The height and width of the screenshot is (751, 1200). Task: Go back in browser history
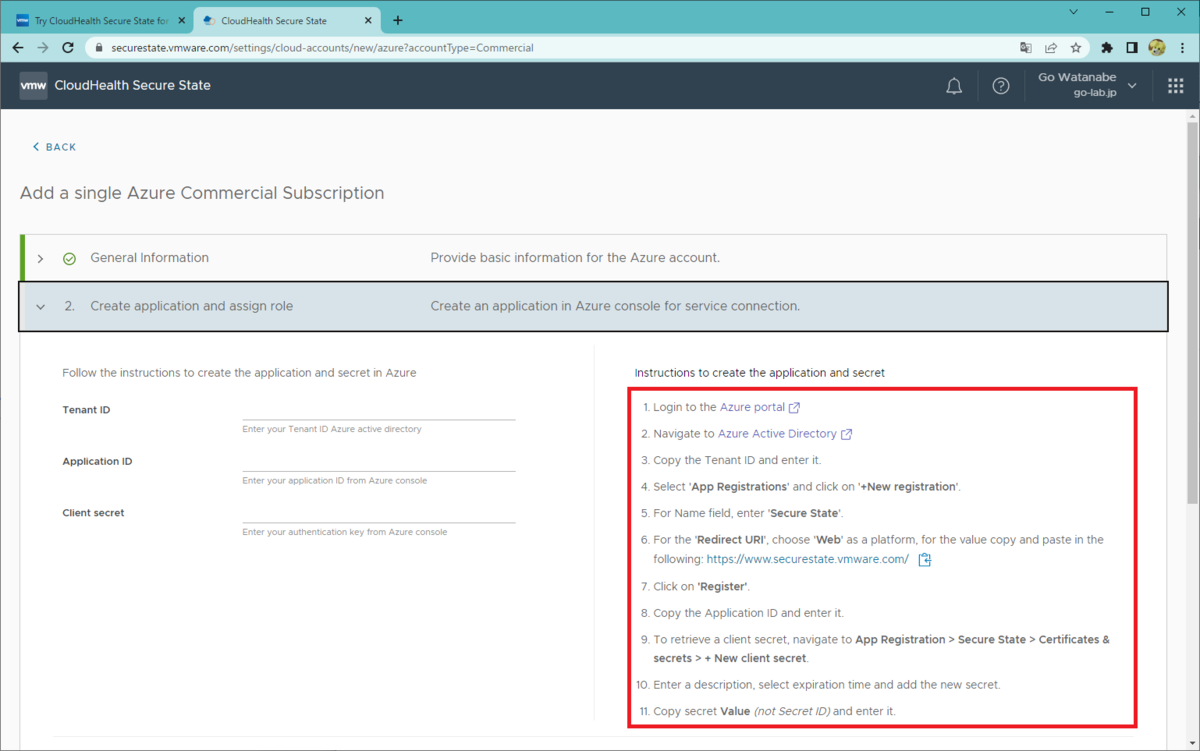tap(18, 47)
